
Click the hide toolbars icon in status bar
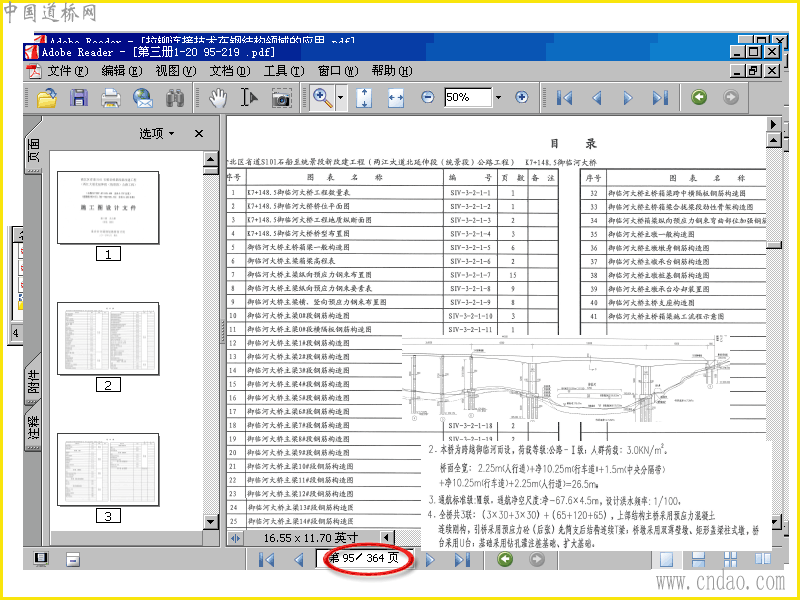pos(72,560)
